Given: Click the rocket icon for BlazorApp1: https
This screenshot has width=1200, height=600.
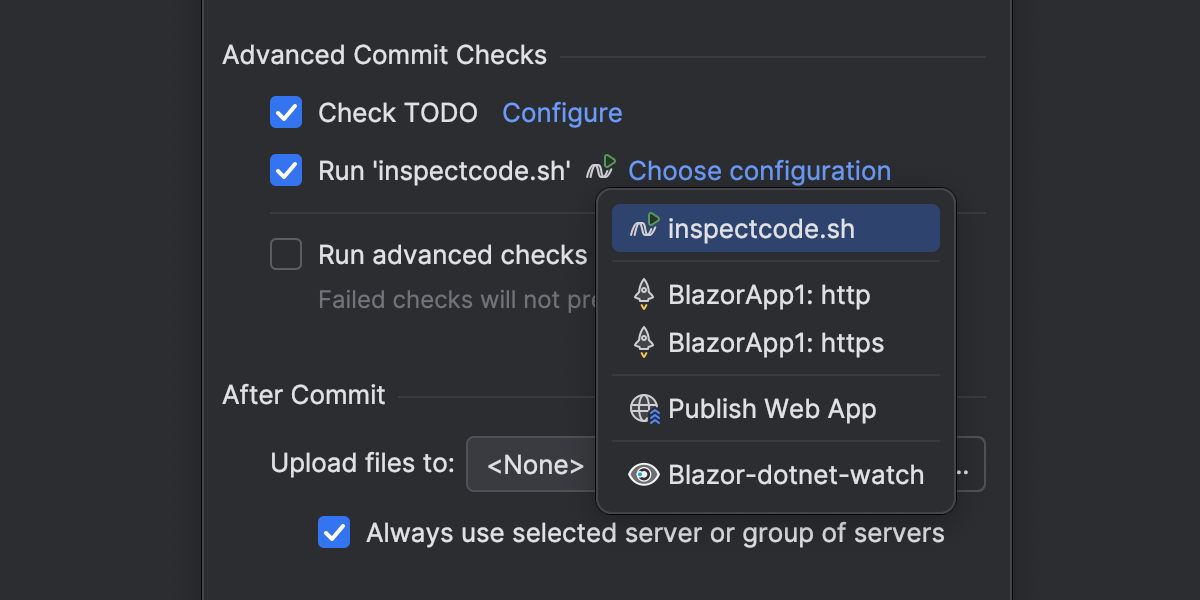Looking at the screenshot, I should click(644, 343).
